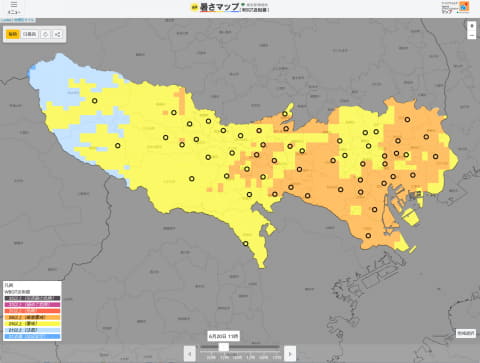The image size is (480, 363).
Task: Step to previous time with left arrow
Action: click(190, 353)
